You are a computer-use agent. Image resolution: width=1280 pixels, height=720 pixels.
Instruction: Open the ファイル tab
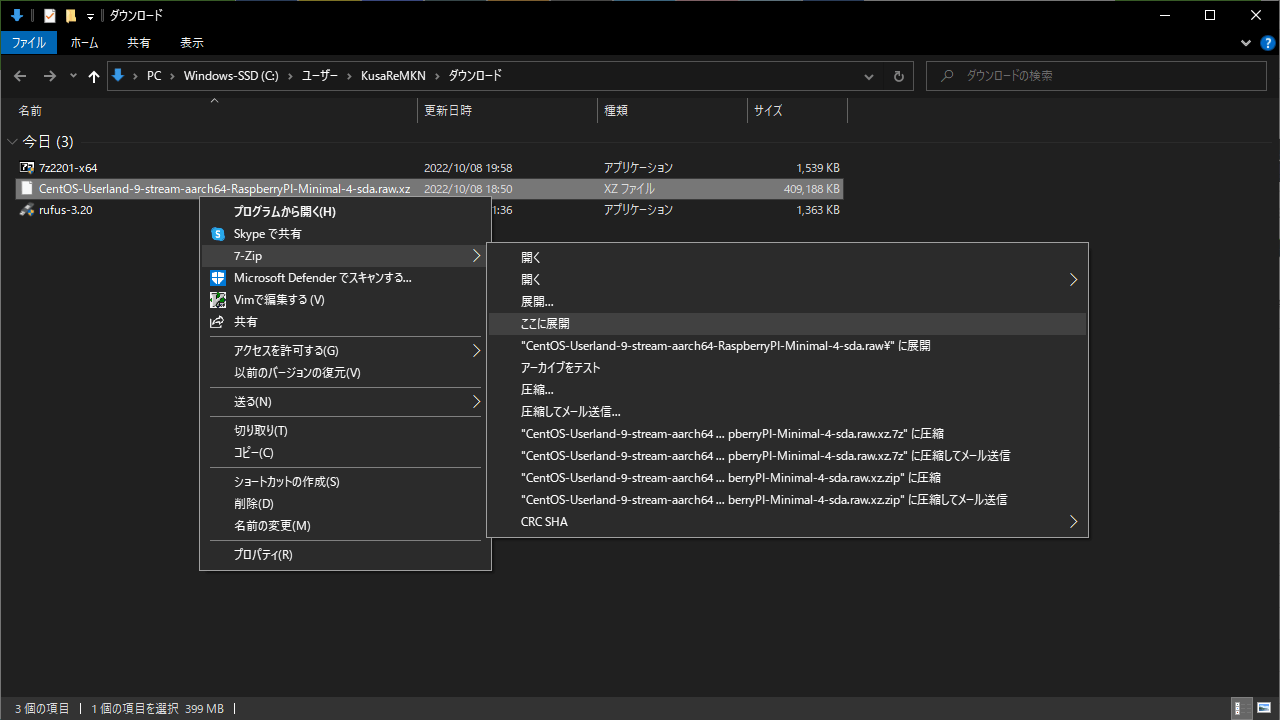[29, 43]
